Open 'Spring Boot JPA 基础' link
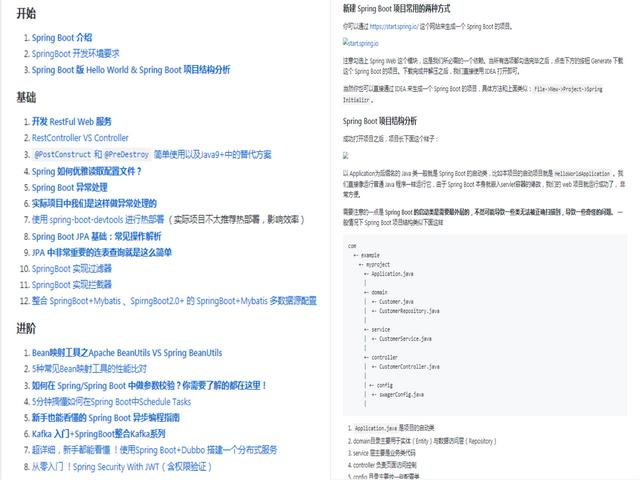This screenshot has height=480, width=640. point(96,236)
